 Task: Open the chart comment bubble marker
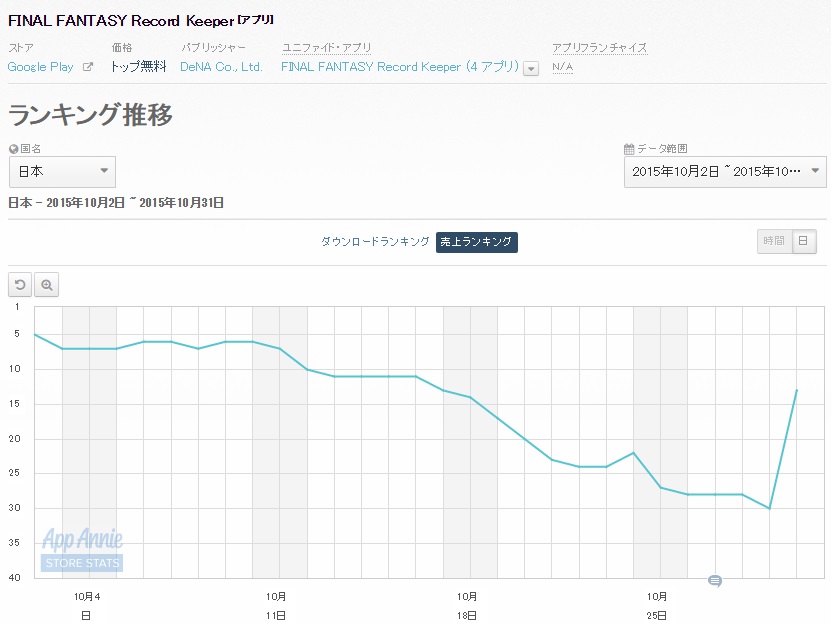[715, 581]
